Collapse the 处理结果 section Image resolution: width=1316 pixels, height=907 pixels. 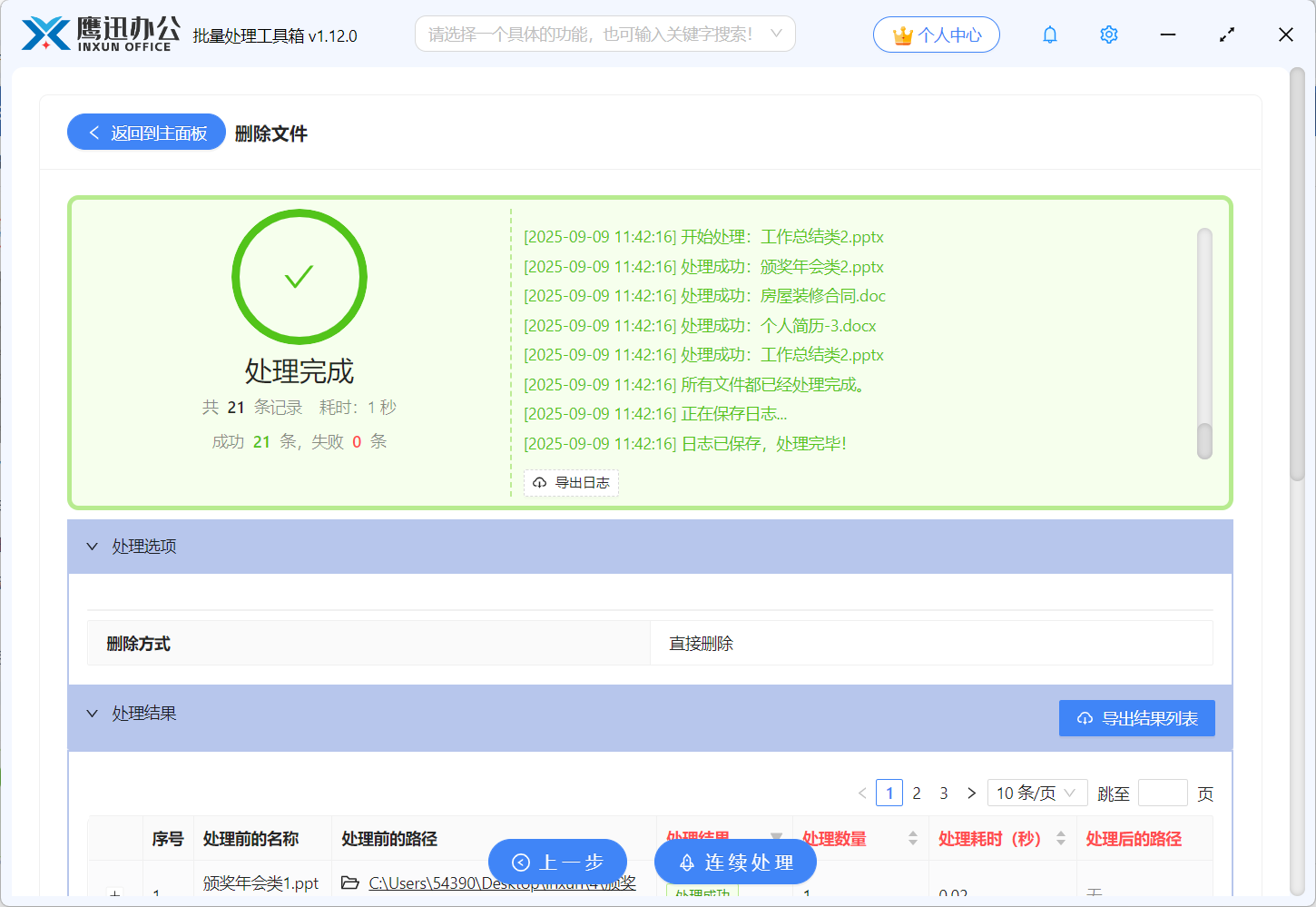pos(92,714)
